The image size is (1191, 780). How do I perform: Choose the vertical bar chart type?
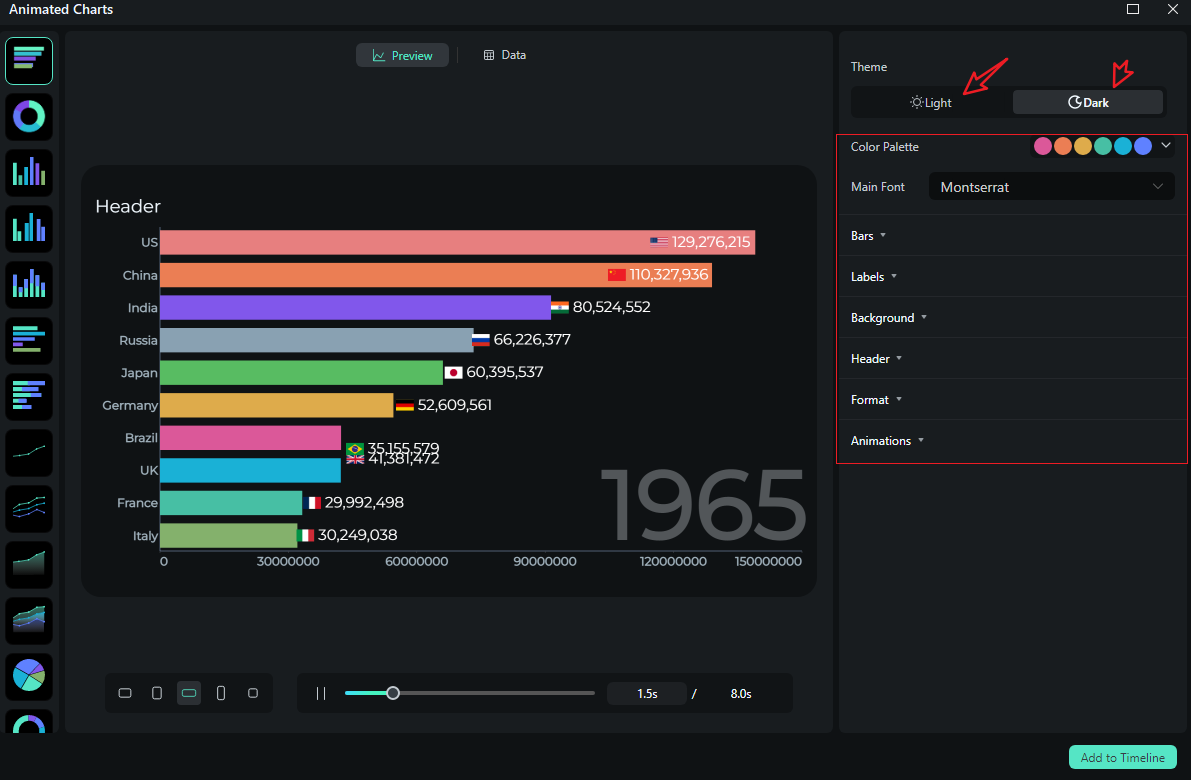pyautogui.click(x=28, y=173)
